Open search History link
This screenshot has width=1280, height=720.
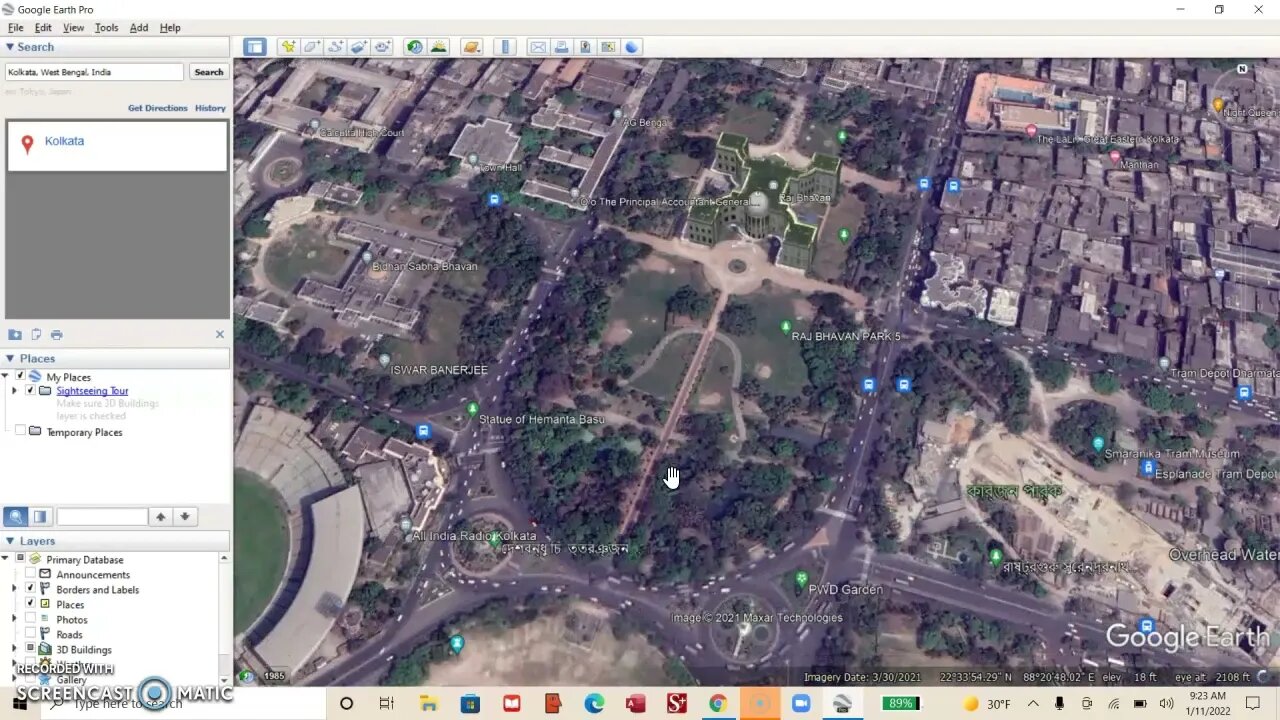pyautogui.click(x=210, y=108)
